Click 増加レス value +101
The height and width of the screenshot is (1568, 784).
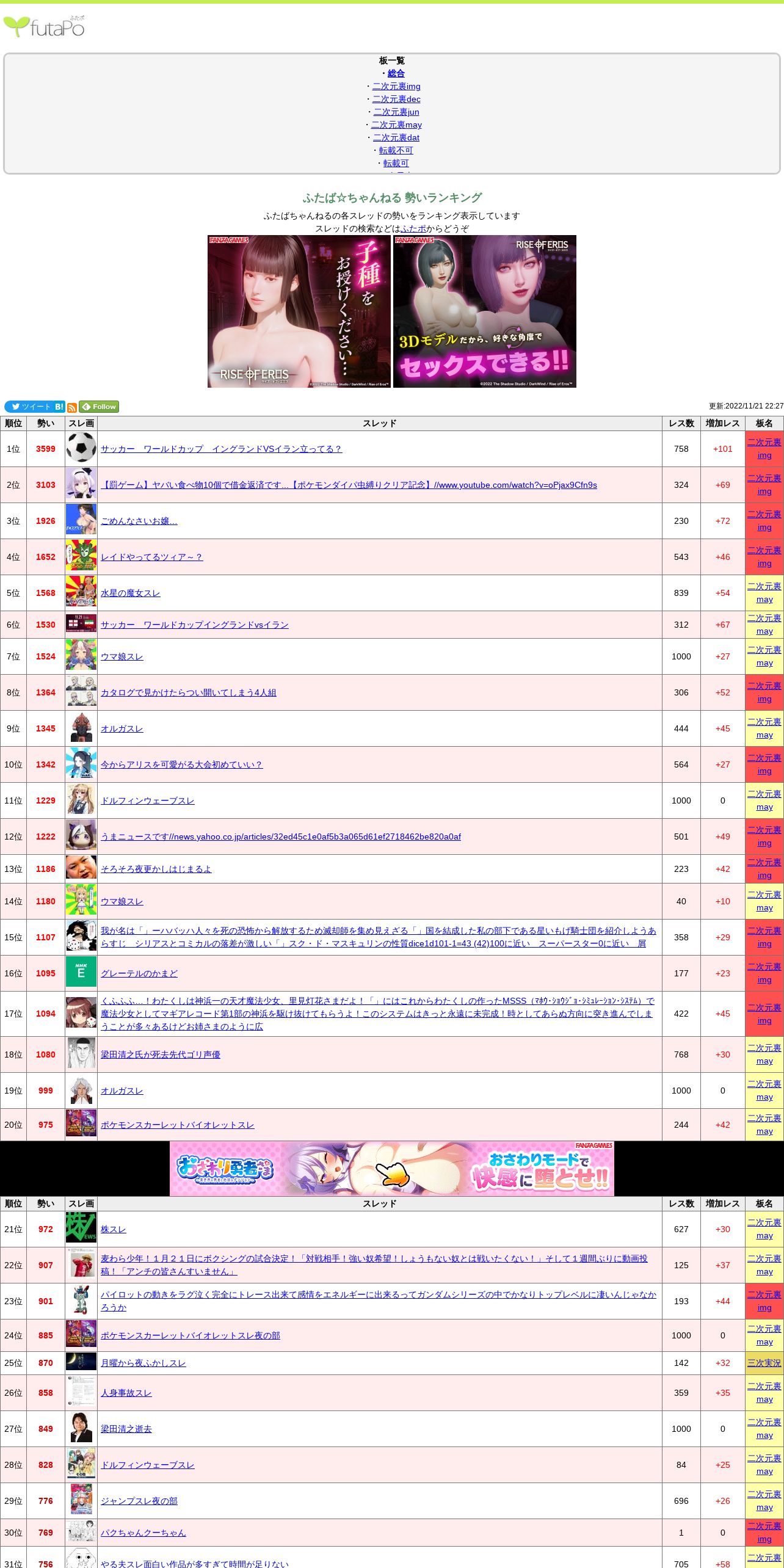pyautogui.click(x=722, y=449)
